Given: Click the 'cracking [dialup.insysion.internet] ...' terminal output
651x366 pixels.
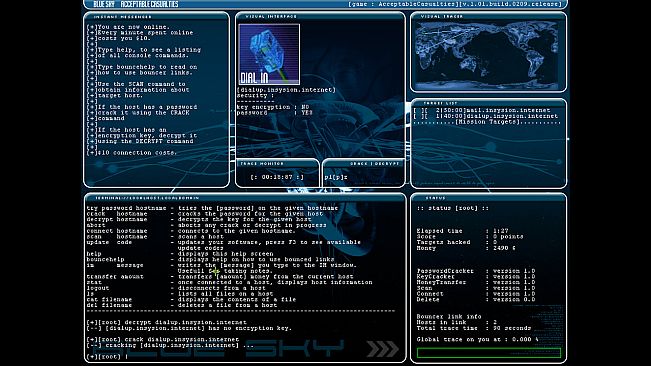Looking at the screenshot, I should 170,345.
